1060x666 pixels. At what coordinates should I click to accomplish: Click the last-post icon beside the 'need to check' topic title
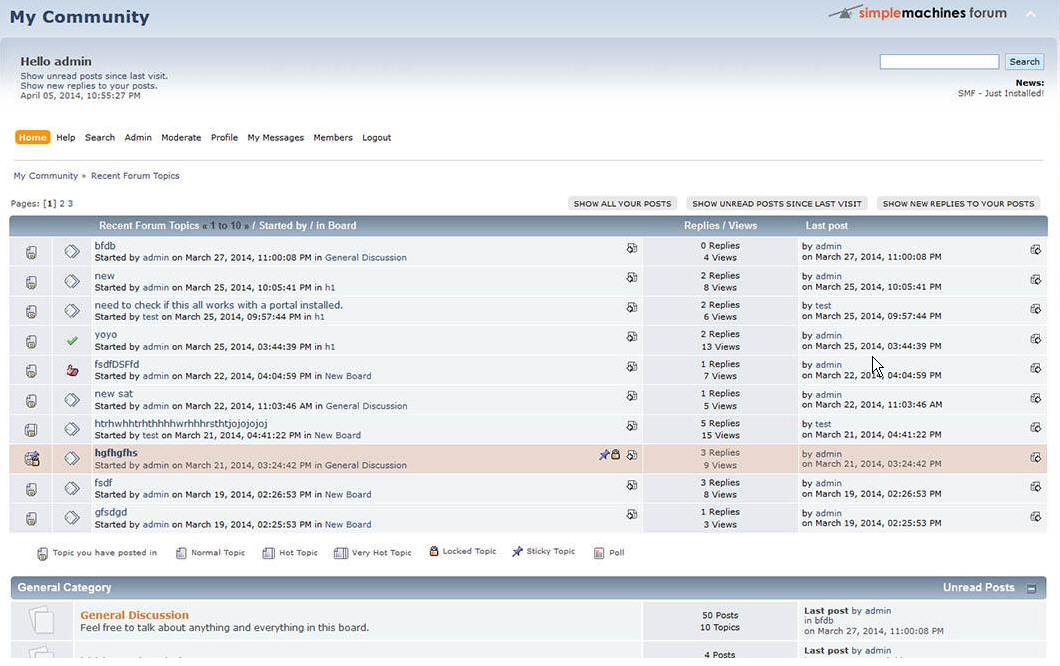click(631, 307)
